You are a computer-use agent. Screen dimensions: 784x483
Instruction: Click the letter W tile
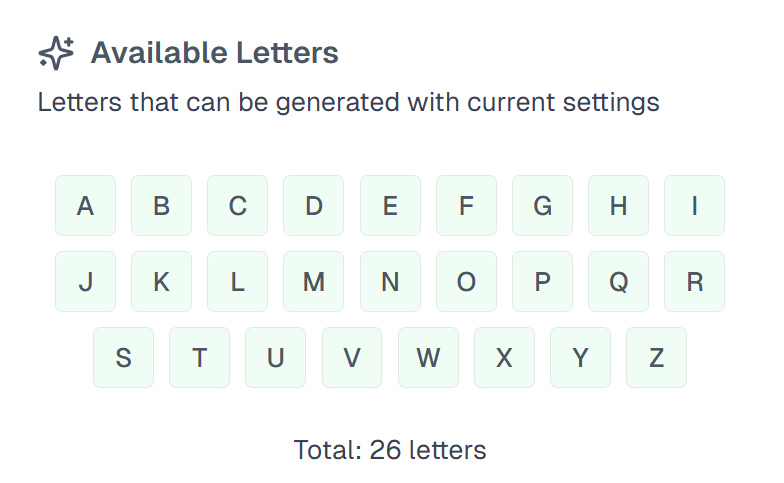coord(428,358)
